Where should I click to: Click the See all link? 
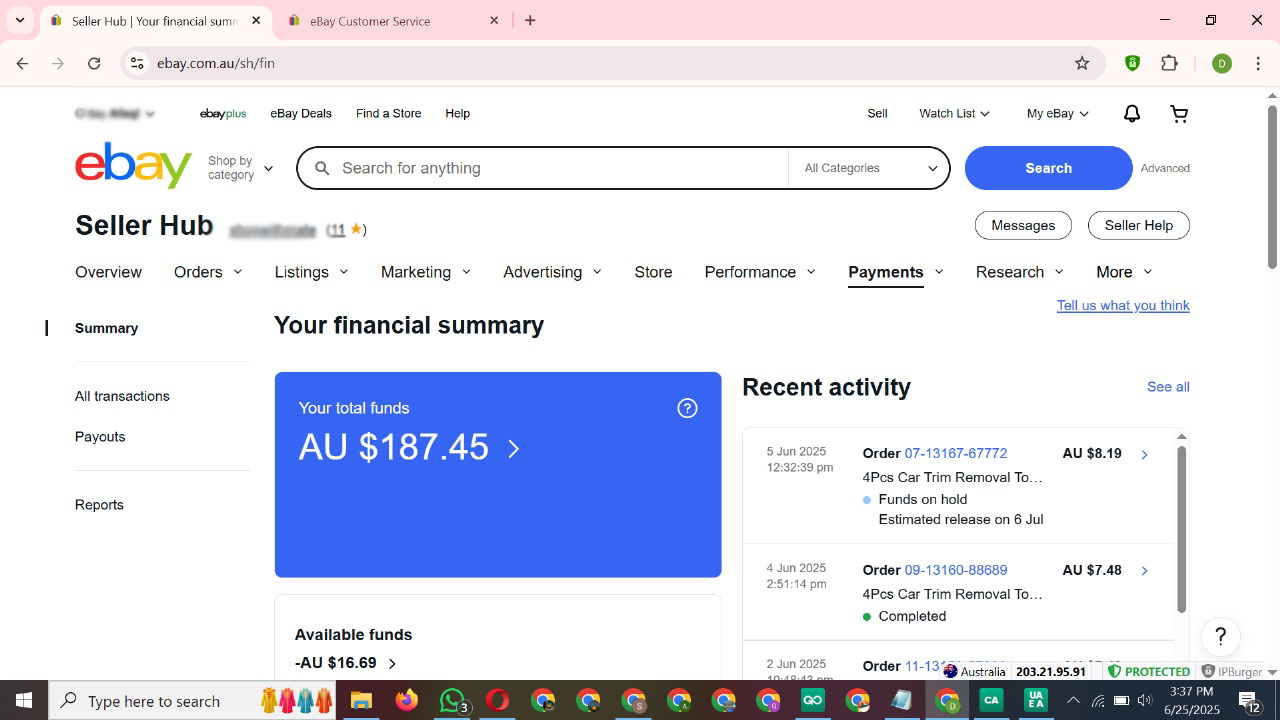pyautogui.click(x=1168, y=387)
